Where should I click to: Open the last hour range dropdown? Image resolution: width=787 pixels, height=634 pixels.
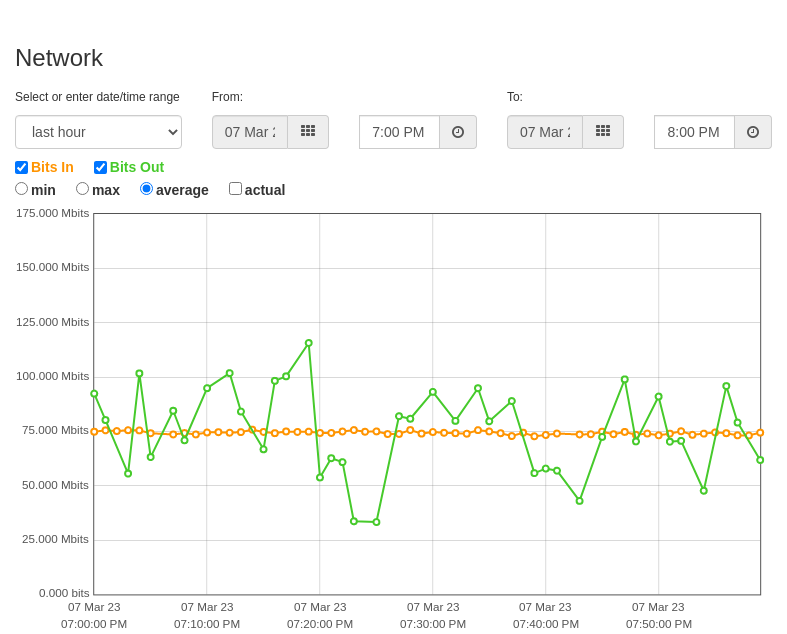(x=98, y=132)
